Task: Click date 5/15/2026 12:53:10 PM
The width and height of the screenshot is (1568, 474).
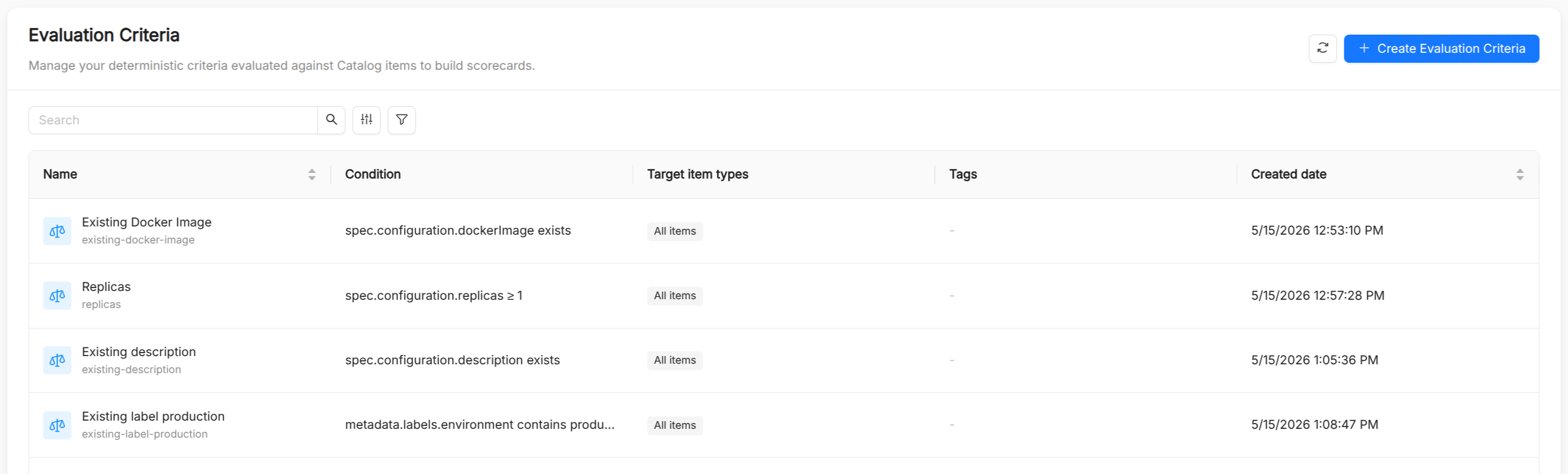Action: pyautogui.click(x=1317, y=231)
